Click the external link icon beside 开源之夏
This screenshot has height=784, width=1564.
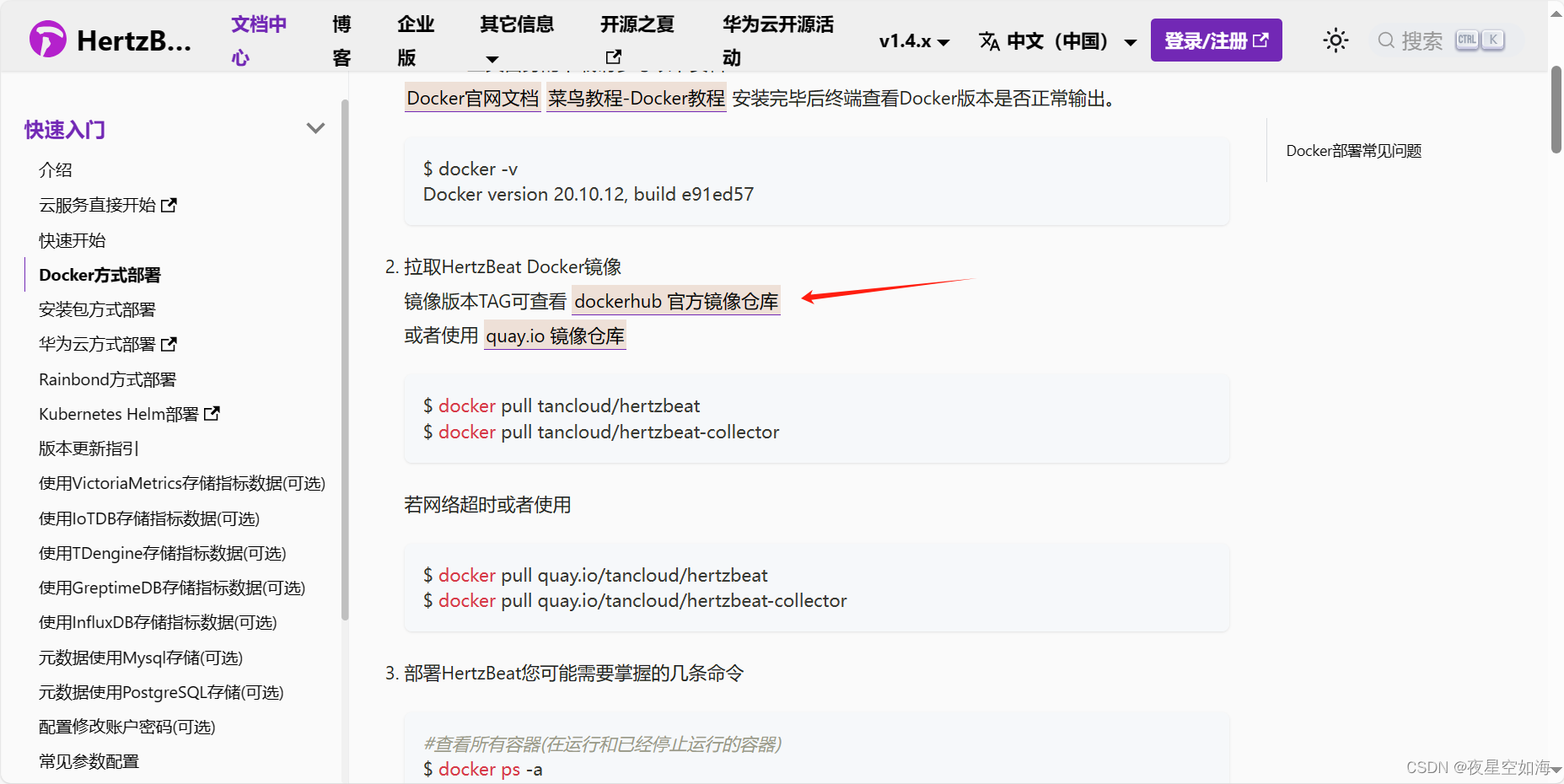pos(613,56)
